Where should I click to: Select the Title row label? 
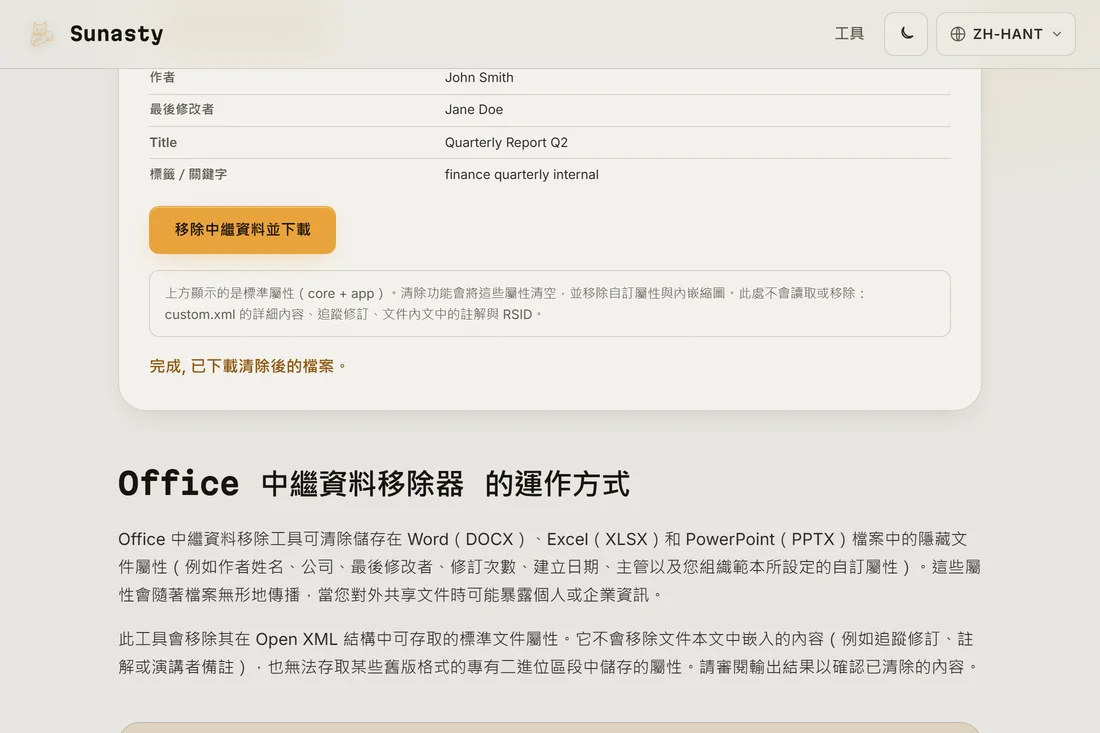tap(163, 142)
